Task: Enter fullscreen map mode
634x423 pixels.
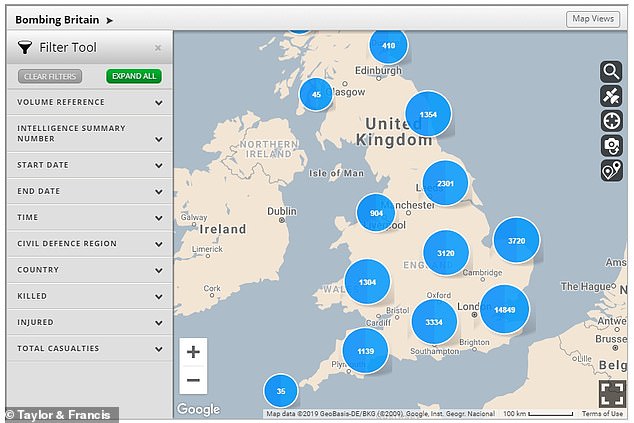Action: (x=612, y=394)
